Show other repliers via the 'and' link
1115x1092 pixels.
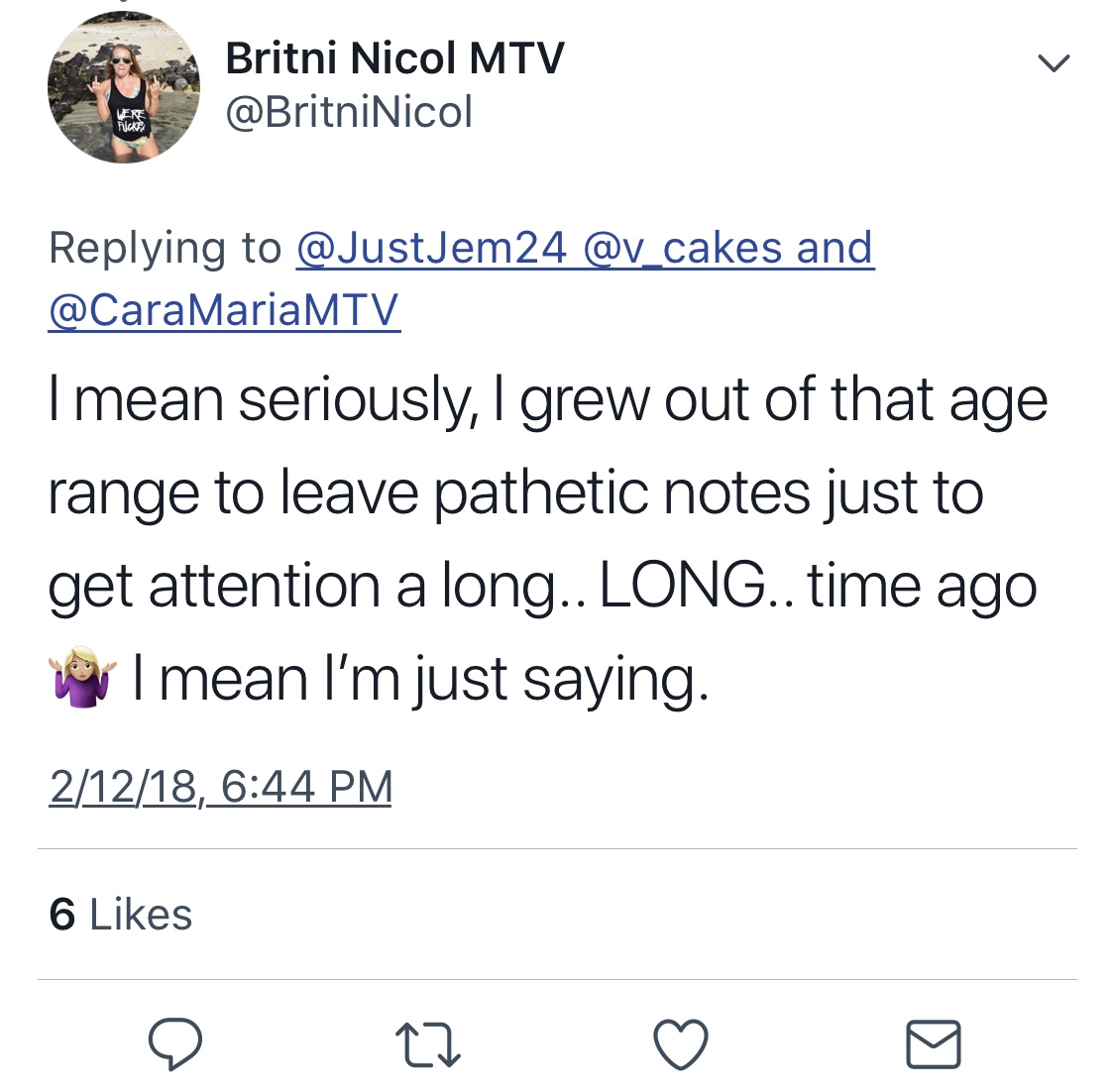click(835, 248)
